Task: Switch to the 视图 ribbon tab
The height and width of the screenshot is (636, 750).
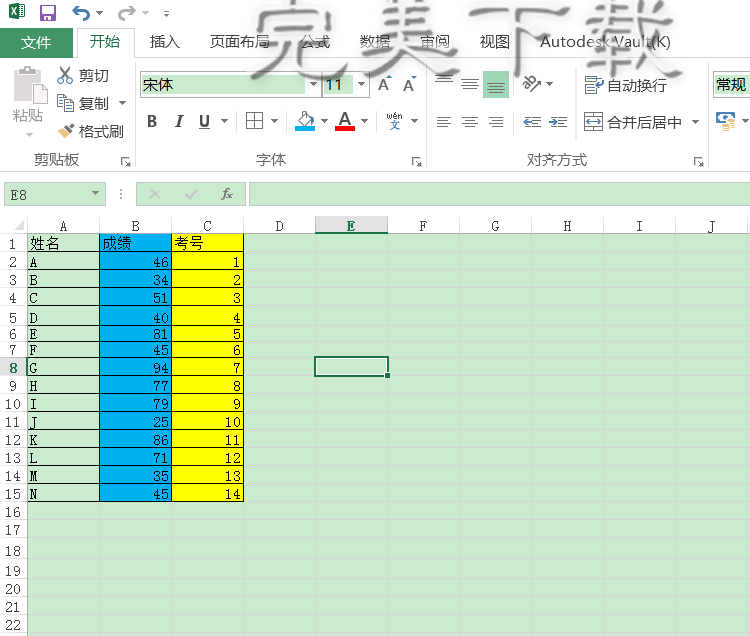Action: (x=495, y=42)
